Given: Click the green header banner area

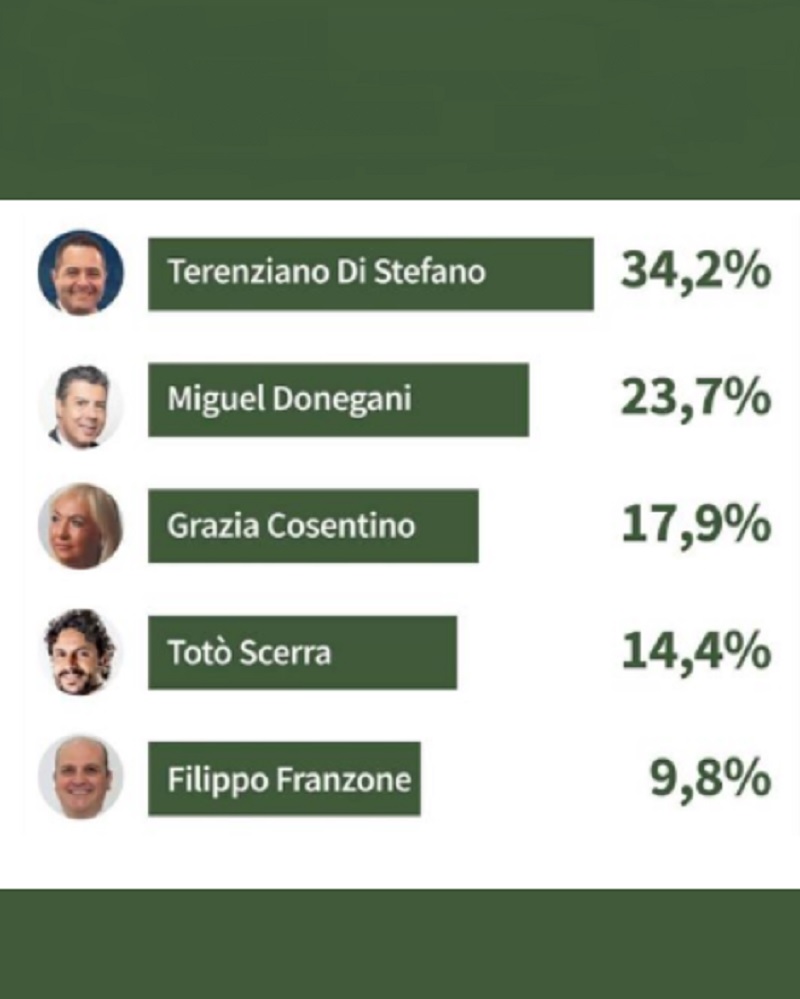Looking at the screenshot, I should pyautogui.click(x=400, y=99).
